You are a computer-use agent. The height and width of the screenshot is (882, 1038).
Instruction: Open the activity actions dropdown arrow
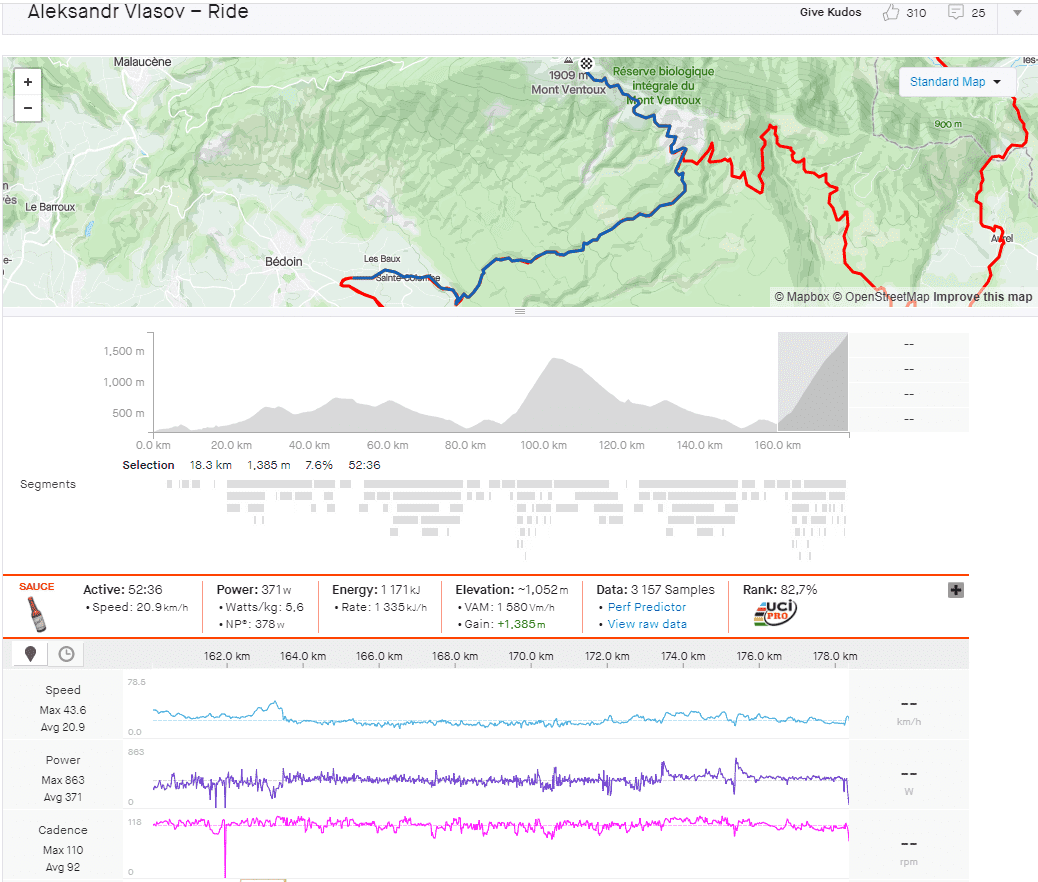[1017, 13]
